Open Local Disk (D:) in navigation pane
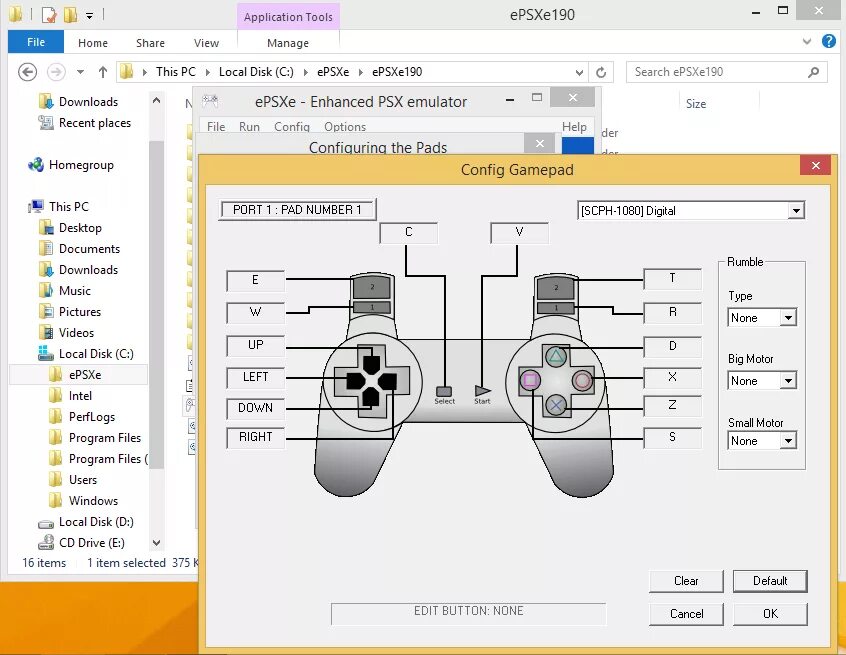This screenshot has width=846, height=655. (x=95, y=522)
